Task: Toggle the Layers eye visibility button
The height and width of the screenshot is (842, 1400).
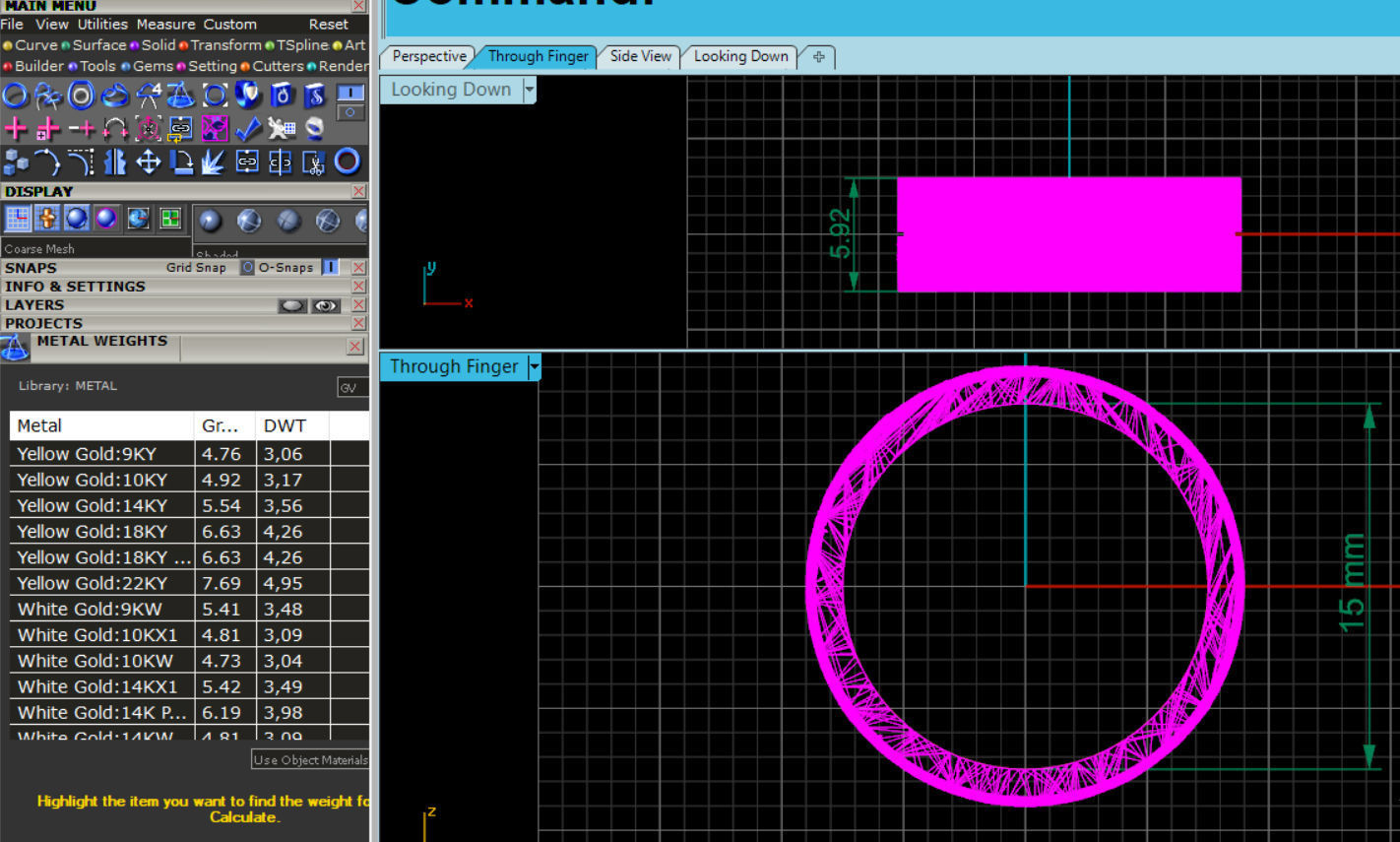Action: point(326,305)
